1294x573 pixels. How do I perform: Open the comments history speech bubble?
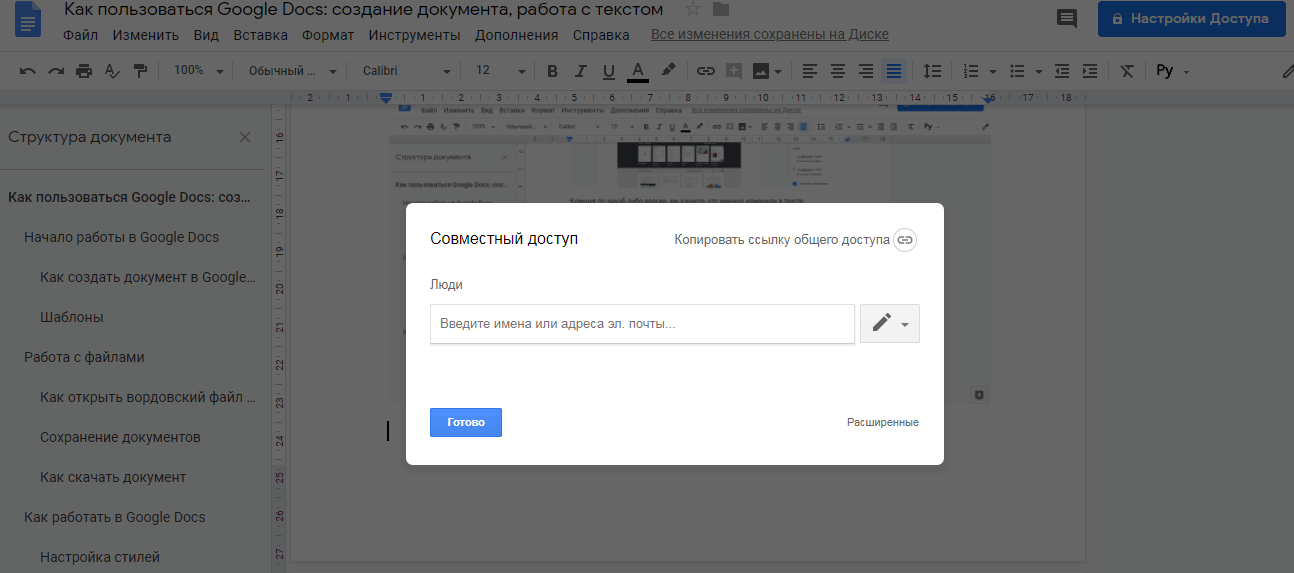click(1067, 19)
